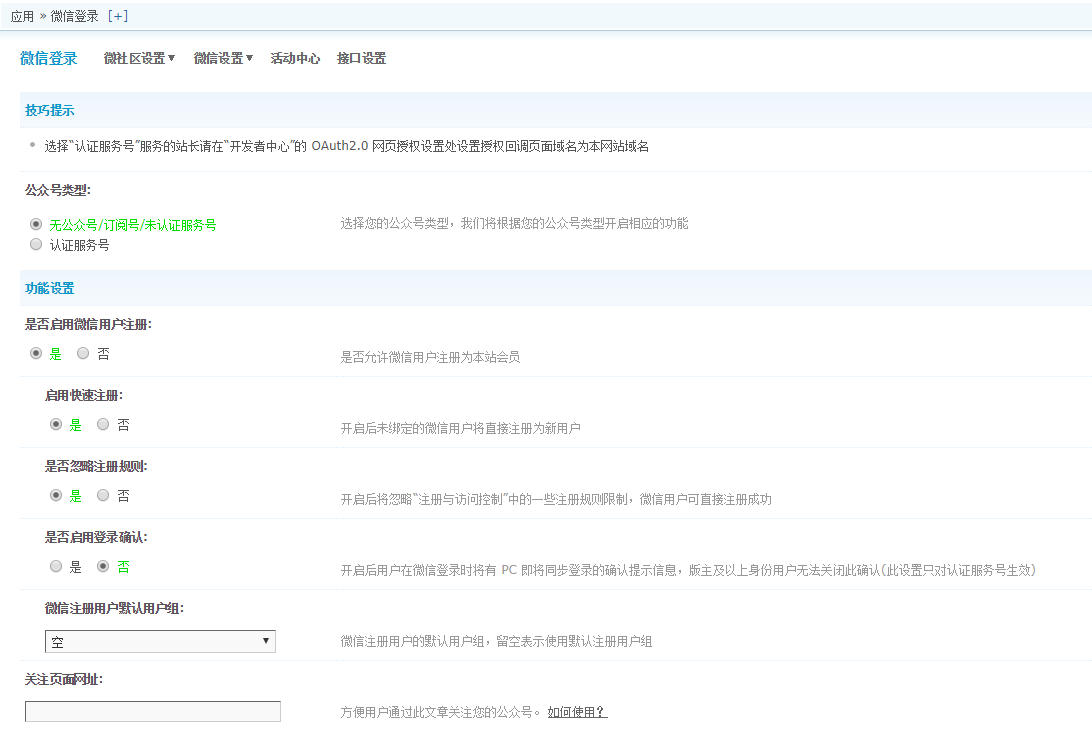
Task: Click the [+] add shortcut link
Action: click(x=118, y=16)
